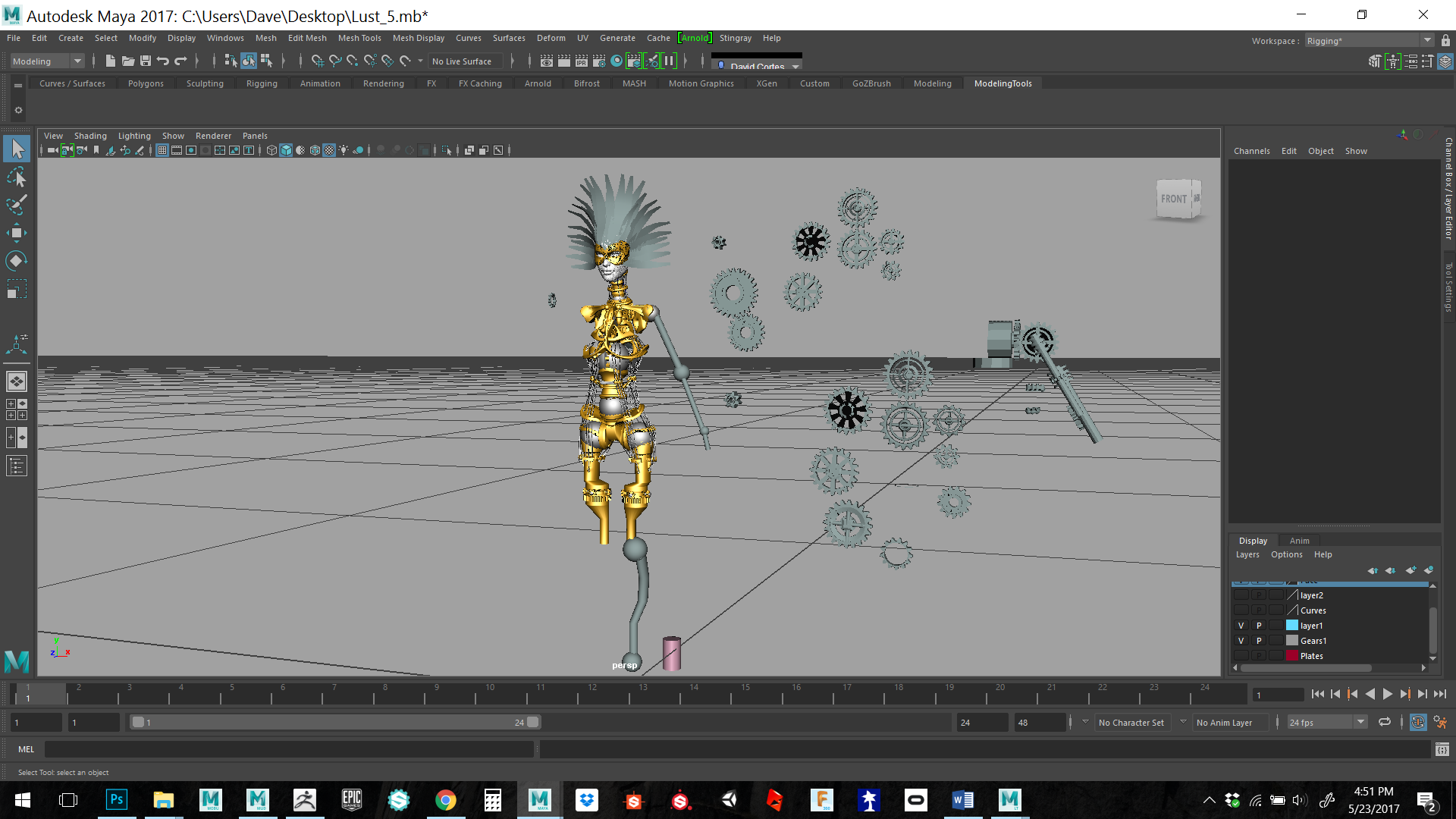This screenshot has width=1456, height=819.
Task: Create layer from selected objects
Action: (x=1429, y=570)
